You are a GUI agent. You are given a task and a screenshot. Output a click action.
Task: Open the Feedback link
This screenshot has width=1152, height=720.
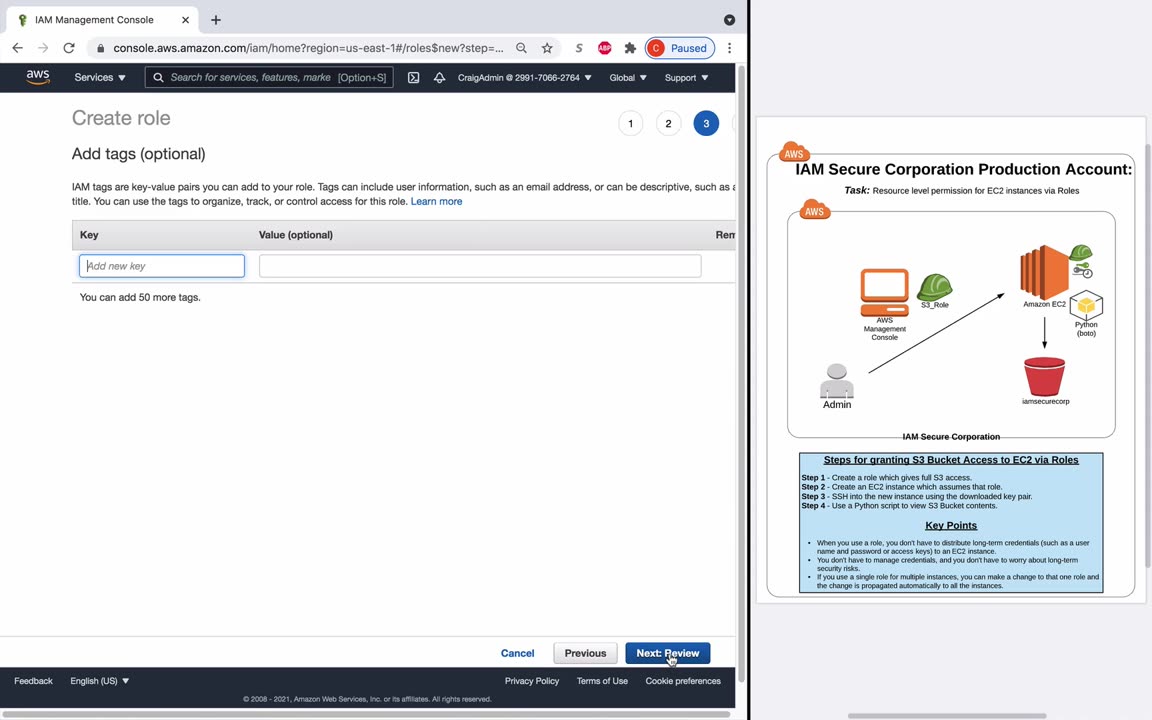pos(33,681)
